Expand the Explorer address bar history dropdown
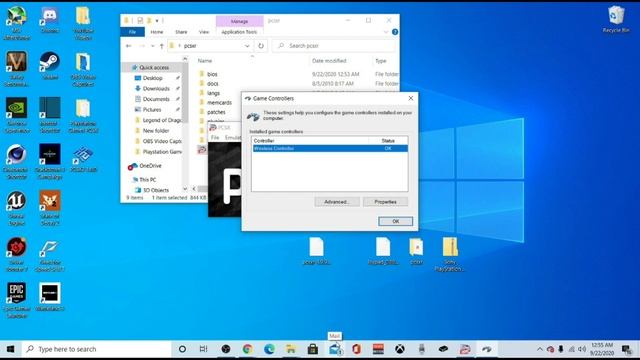 (247, 46)
